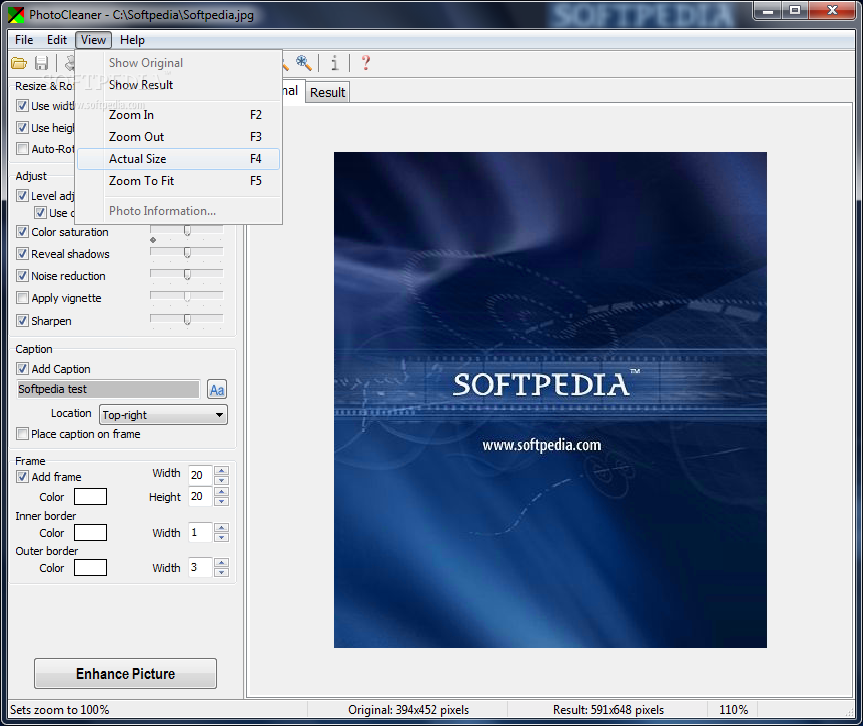Viewport: 863px width, 726px height.
Task: Uncheck the Add frame checkbox
Action: pyautogui.click(x=23, y=477)
